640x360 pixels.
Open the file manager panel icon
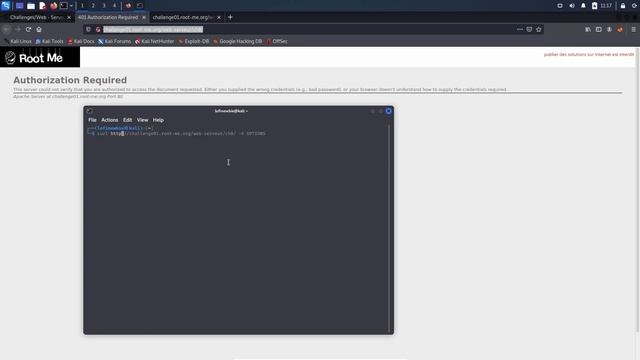coord(31,6)
